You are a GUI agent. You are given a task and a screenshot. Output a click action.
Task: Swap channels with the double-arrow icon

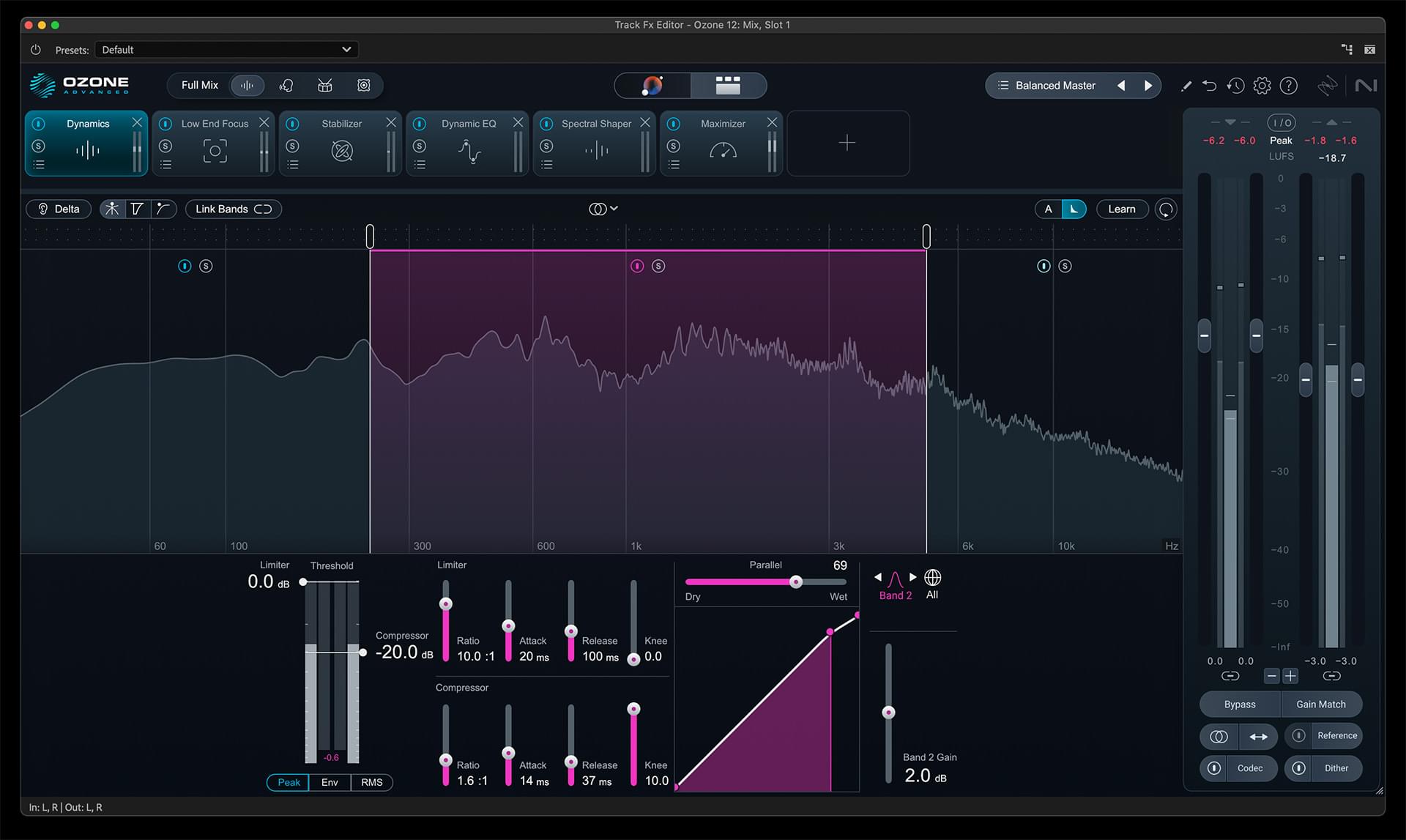tap(1258, 737)
